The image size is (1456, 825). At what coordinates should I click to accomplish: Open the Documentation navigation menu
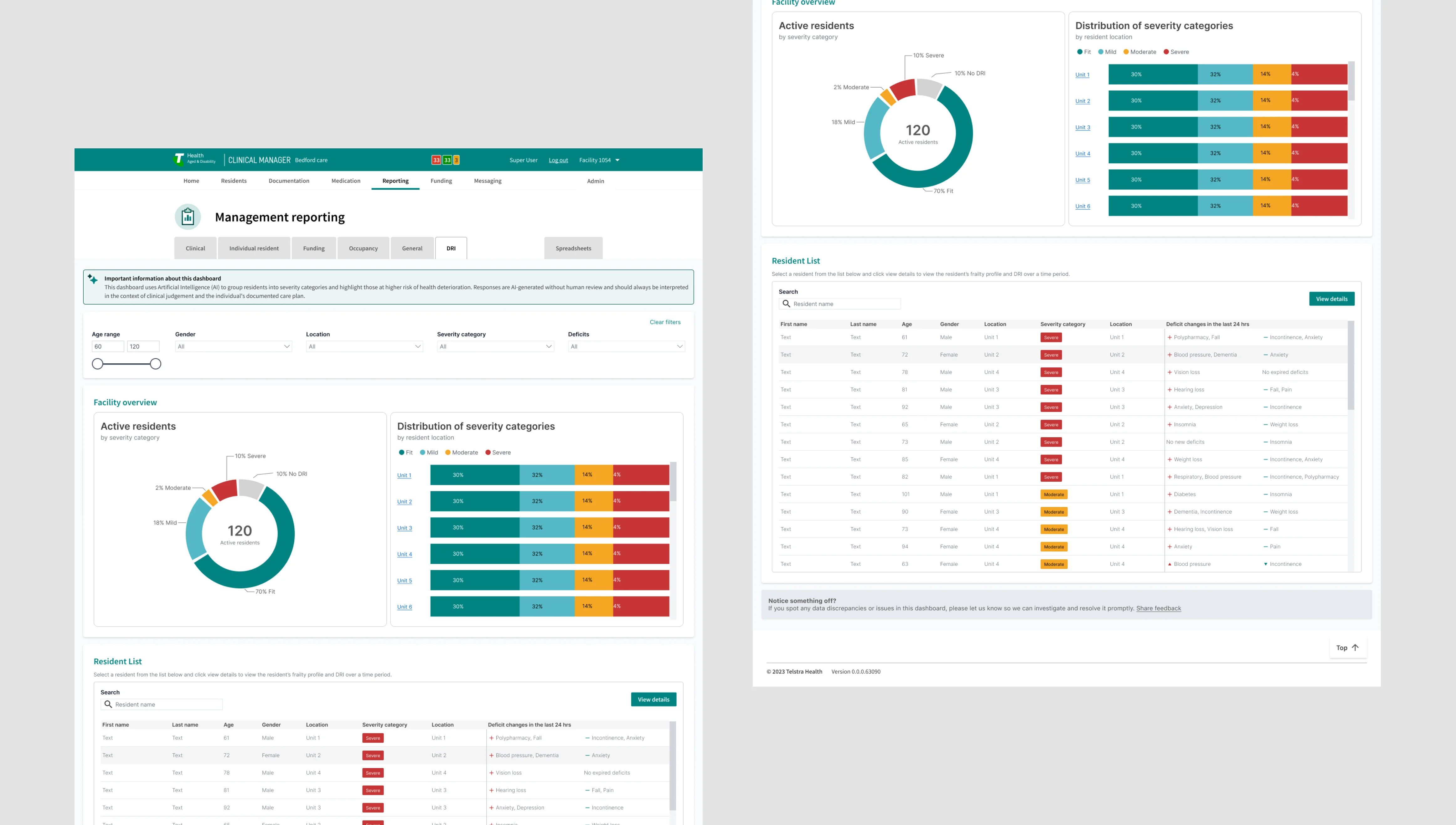pos(288,181)
